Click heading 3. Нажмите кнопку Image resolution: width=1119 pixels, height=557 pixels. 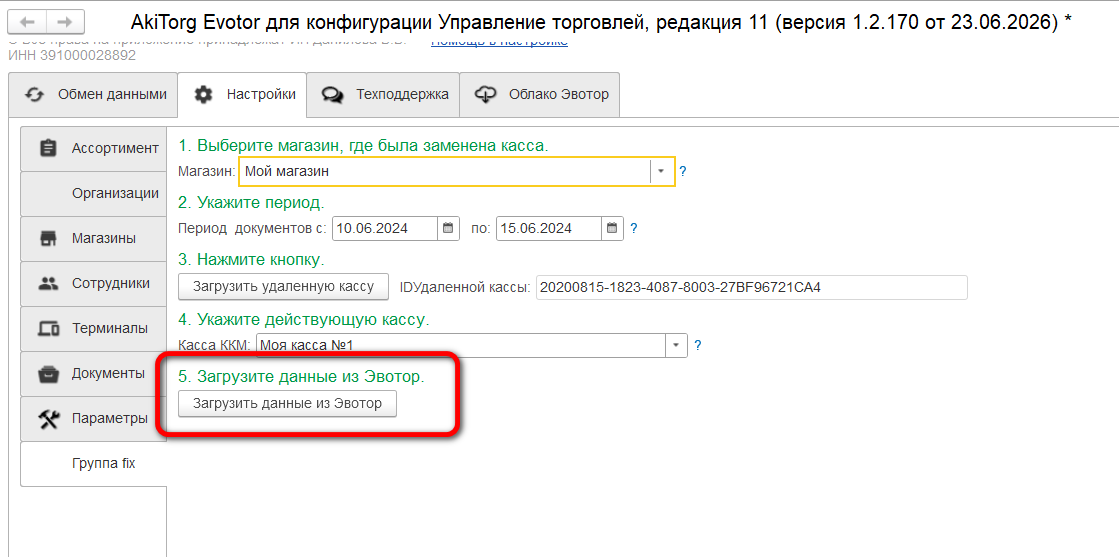pos(251,259)
